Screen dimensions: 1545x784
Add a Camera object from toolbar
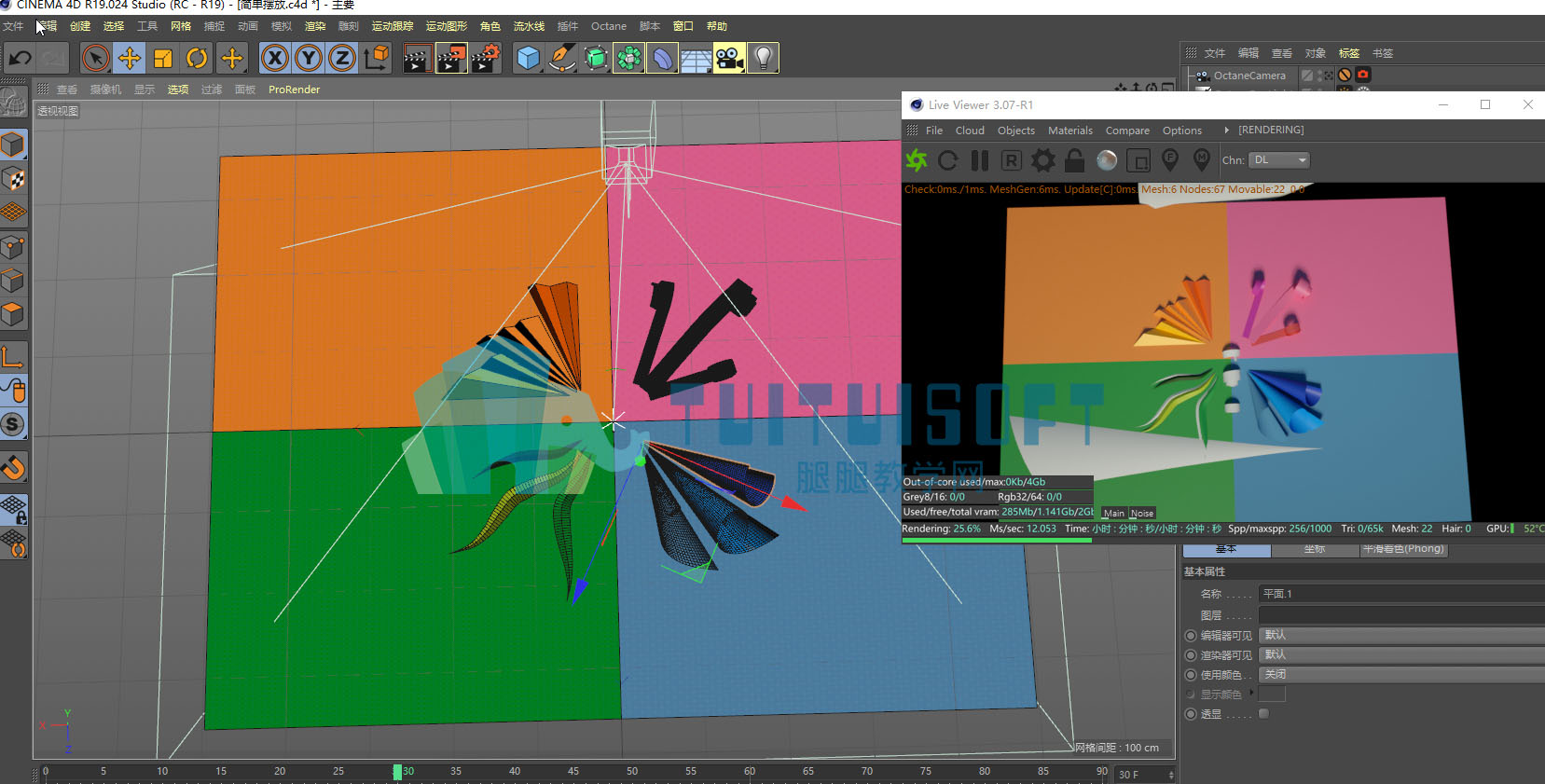(730, 58)
